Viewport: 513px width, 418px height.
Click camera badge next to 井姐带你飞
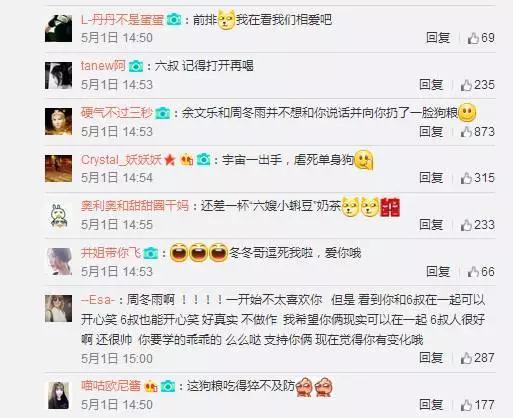click(150, 253)
